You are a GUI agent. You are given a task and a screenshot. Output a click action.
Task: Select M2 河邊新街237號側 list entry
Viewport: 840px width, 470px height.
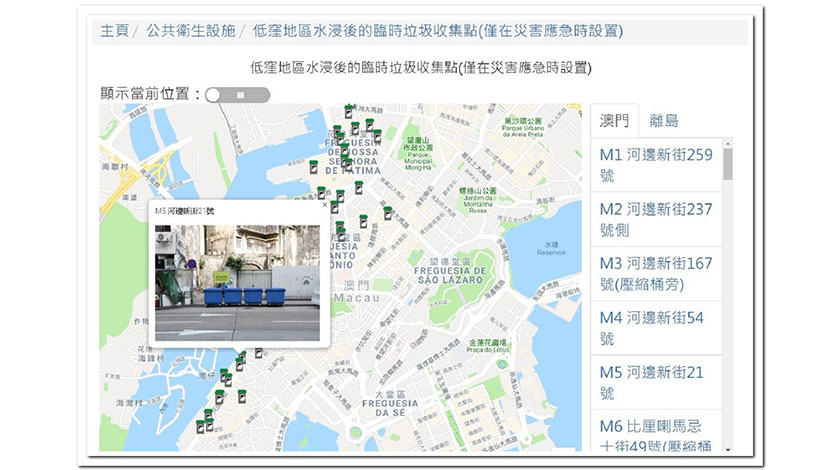tap(655, 219)
